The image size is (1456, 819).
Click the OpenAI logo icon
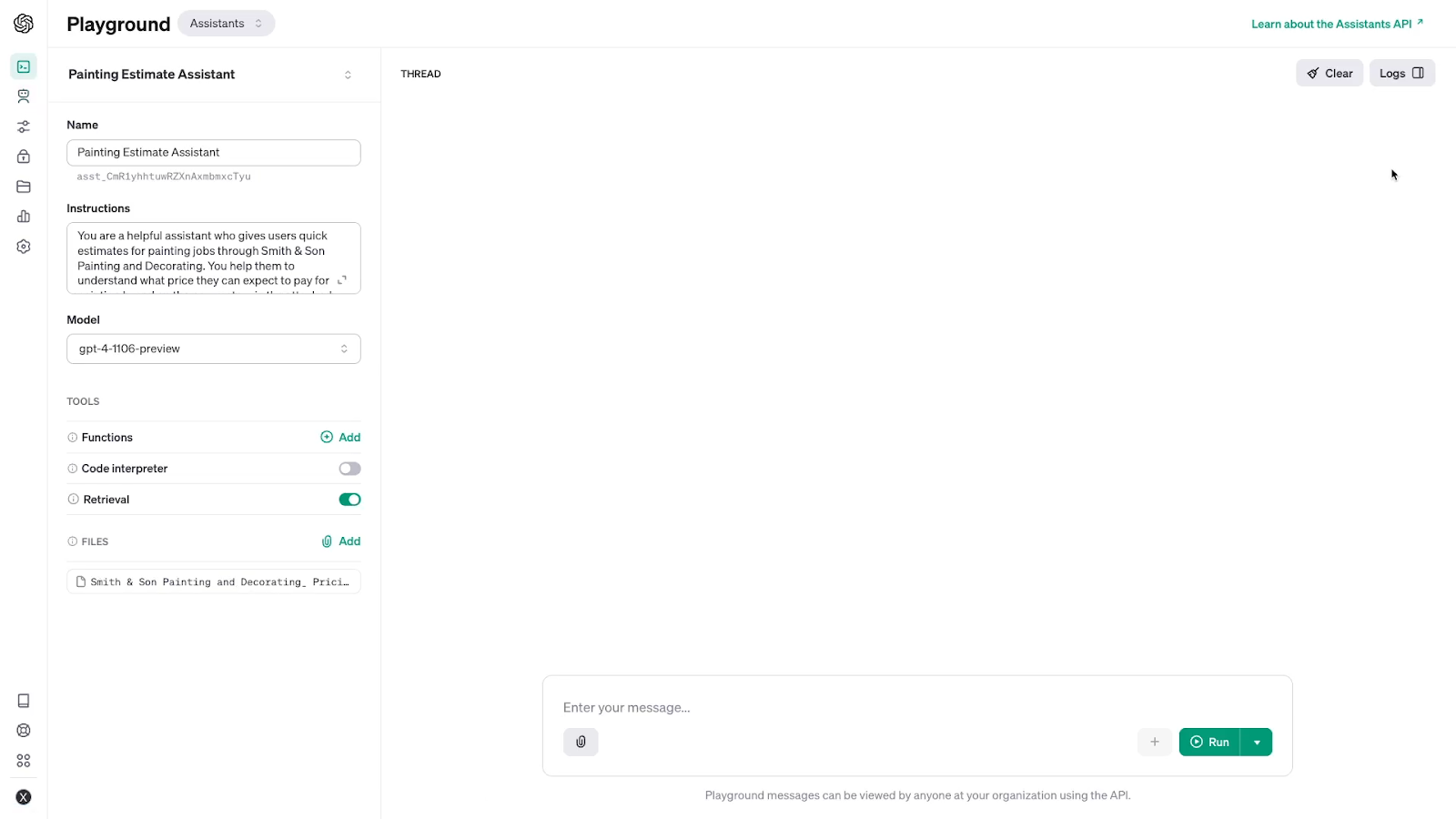24,24
